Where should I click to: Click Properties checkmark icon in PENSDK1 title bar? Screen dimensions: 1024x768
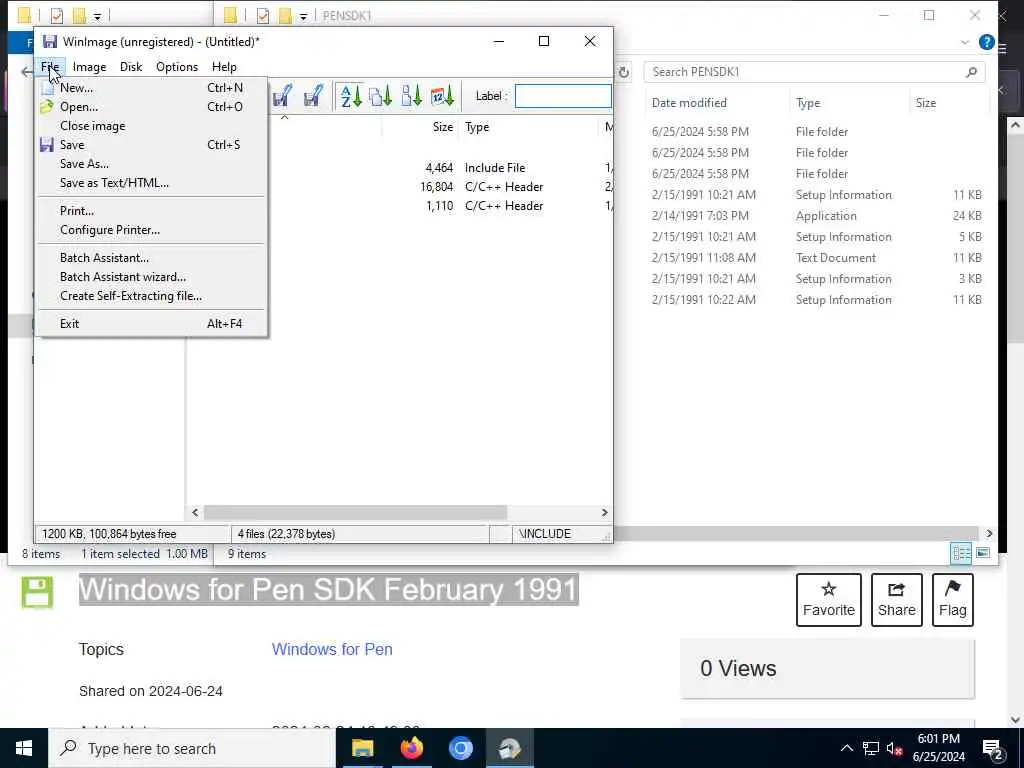pos(263,15)
